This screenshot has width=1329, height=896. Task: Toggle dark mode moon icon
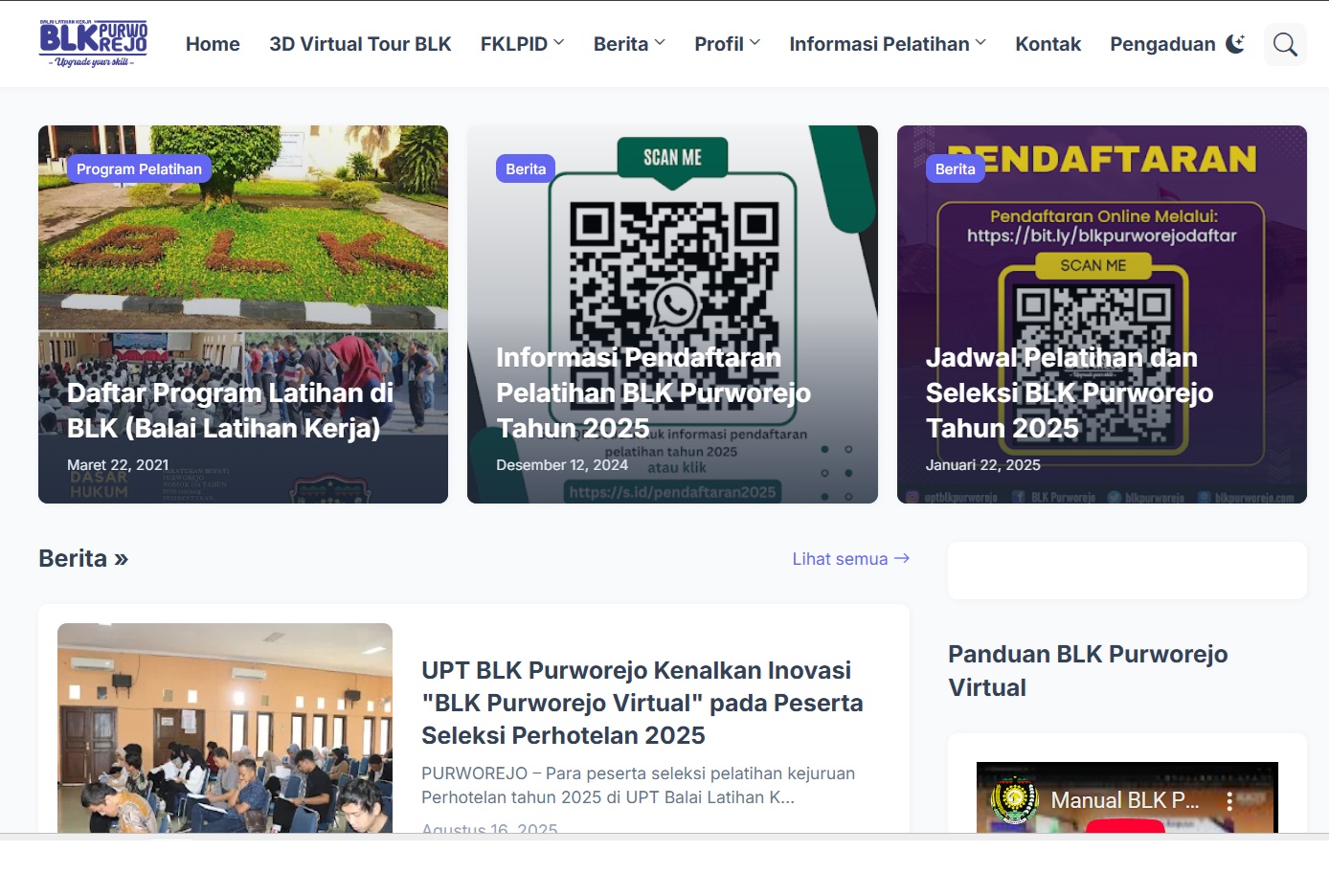coord(1235,44)
